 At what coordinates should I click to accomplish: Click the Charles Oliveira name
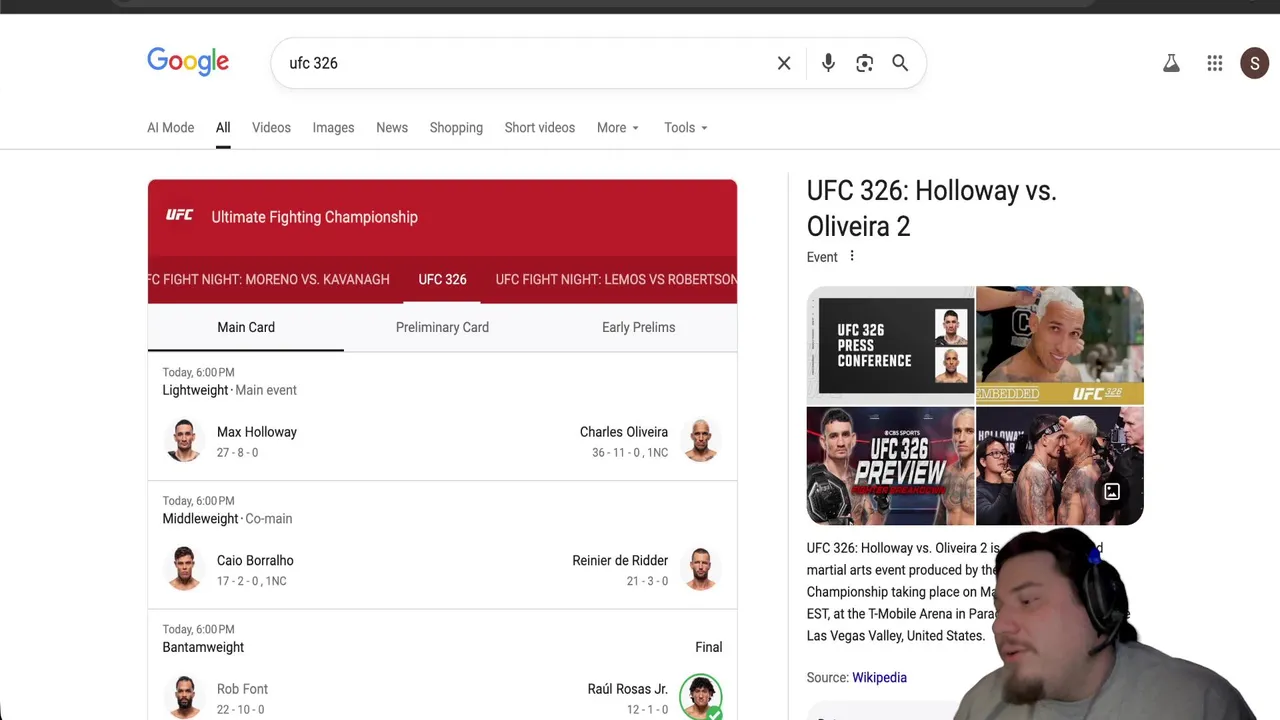click(624, 432)
